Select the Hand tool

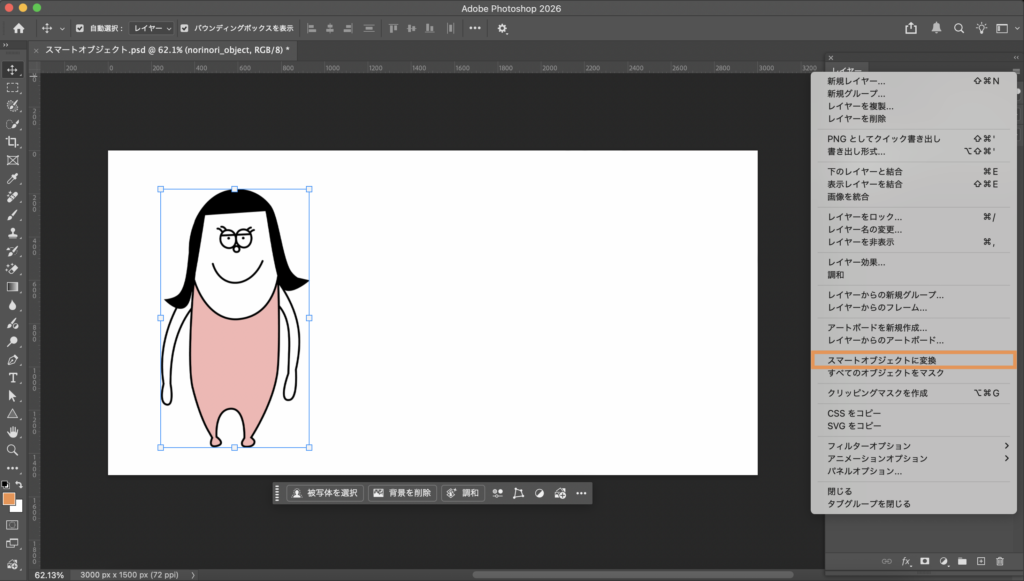(13, 432)
